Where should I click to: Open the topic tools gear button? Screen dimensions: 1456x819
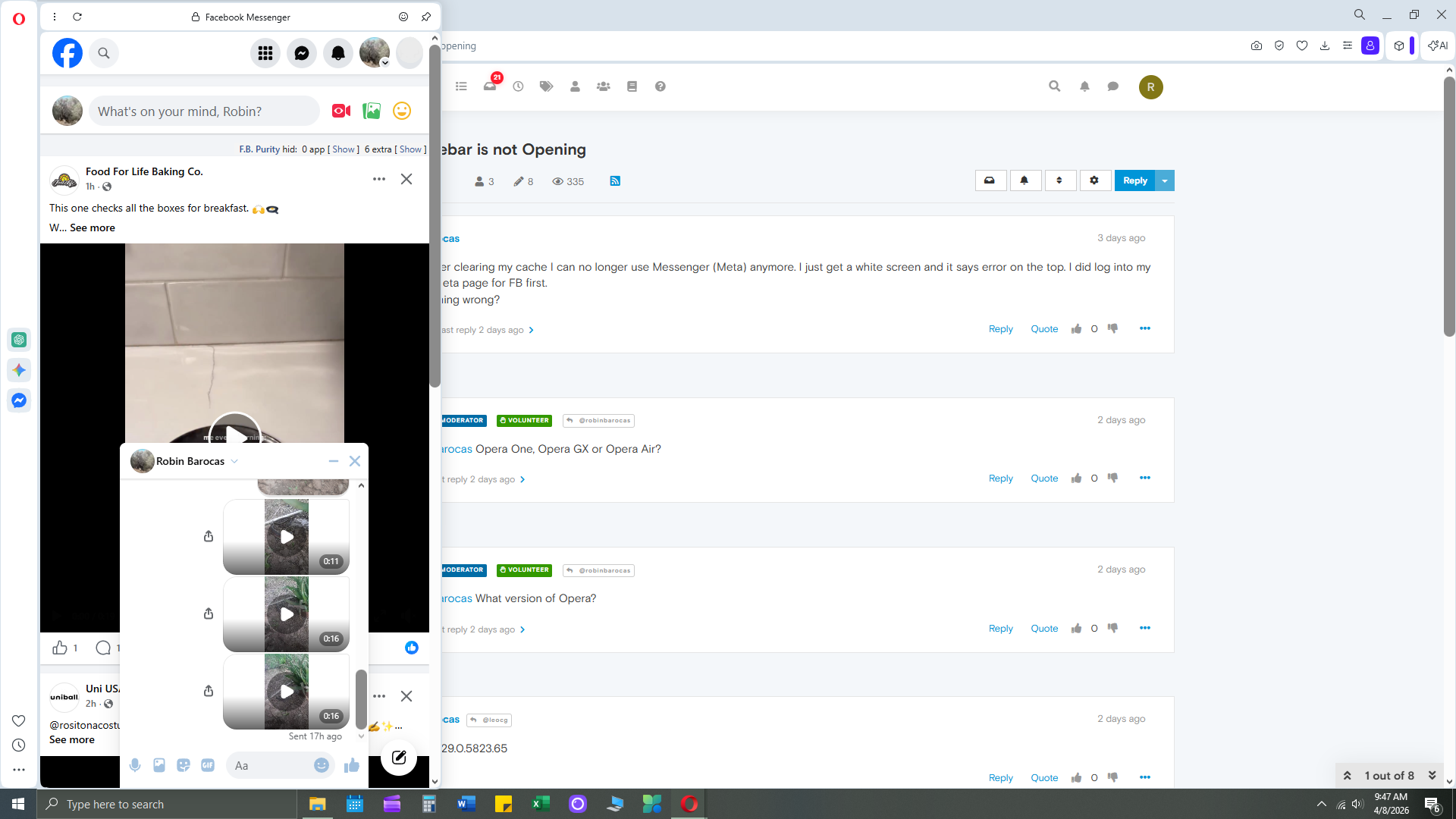click(x=1094, y=180)
